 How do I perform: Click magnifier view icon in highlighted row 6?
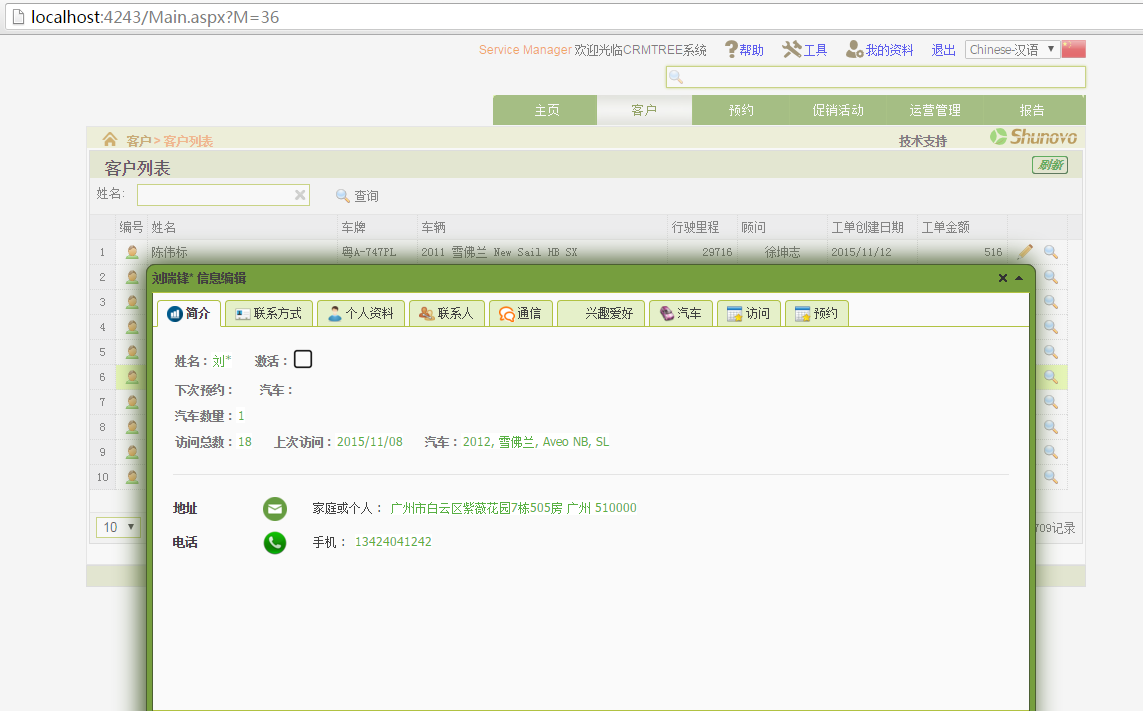click(x=1050, y=376)
